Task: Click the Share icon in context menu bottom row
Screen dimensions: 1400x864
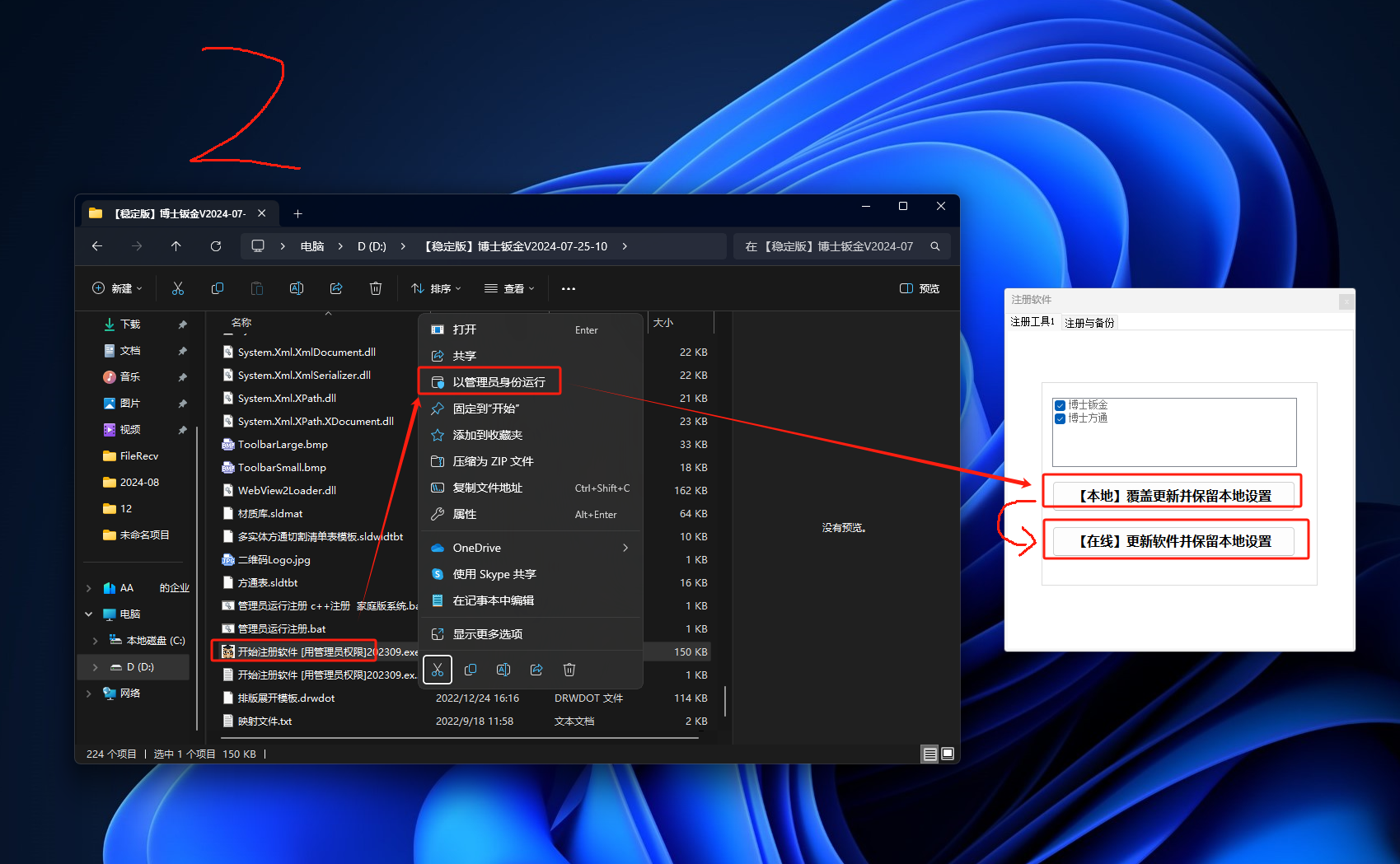Action: [536, 670]
